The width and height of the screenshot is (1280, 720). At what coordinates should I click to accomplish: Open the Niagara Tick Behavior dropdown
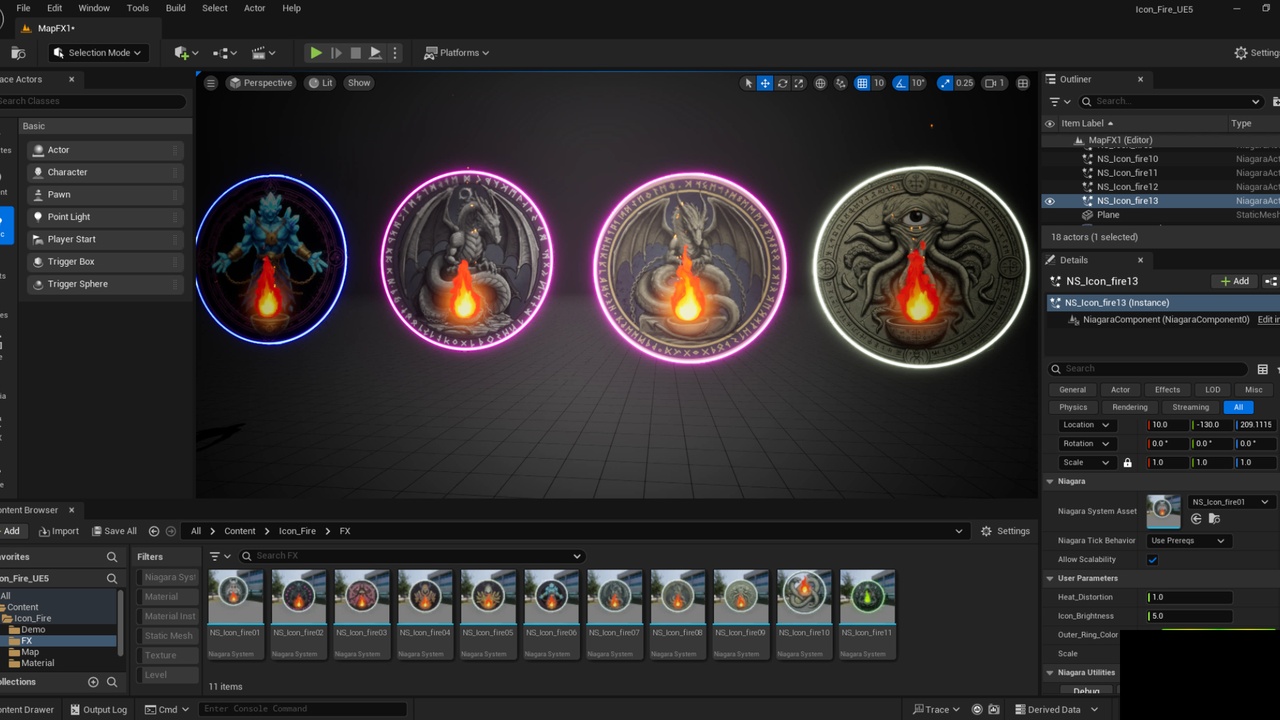point(1190,541)
